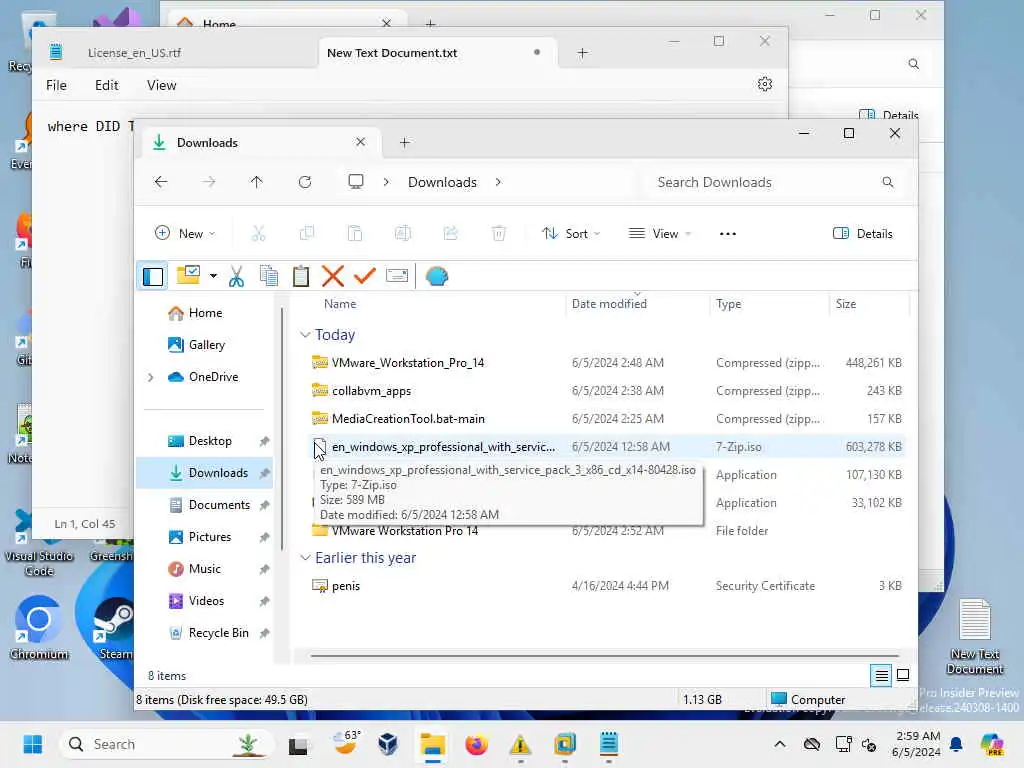The width and height of the screenshot is (1024, 768).
Task: Click the blue shell settings icon
Action: pos(437,276)
